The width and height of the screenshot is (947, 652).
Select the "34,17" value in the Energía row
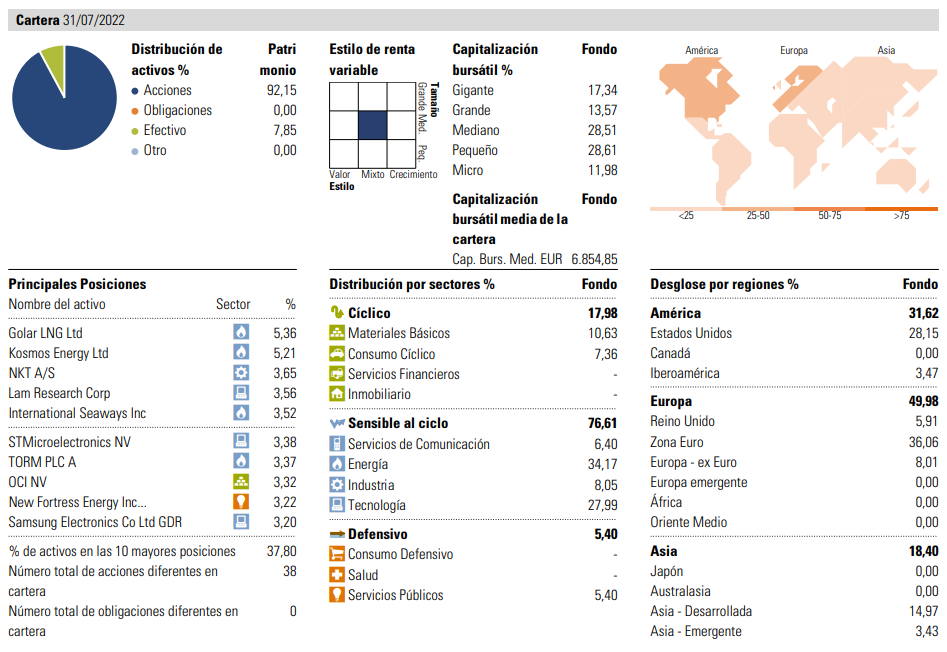603,464
